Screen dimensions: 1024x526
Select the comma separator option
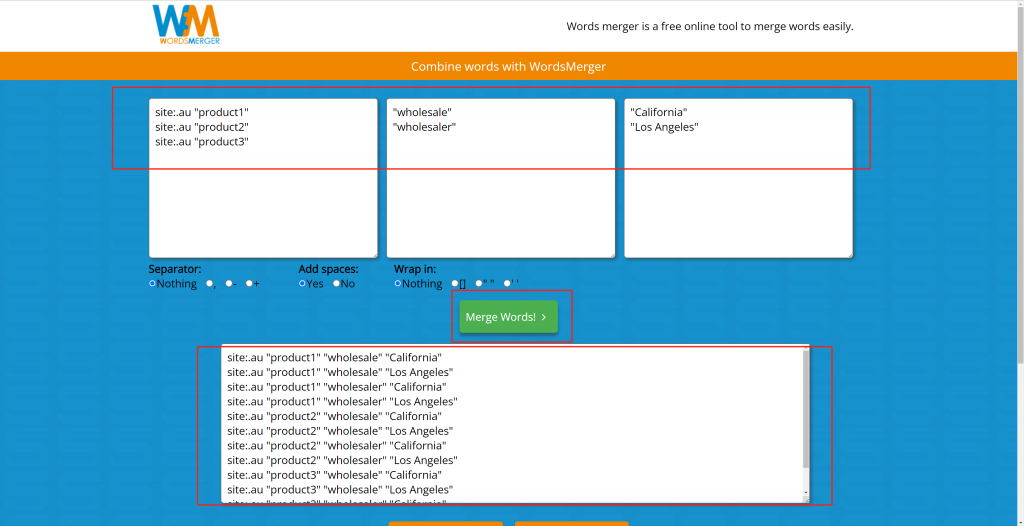pyautogui.click(x=210, y=284)
